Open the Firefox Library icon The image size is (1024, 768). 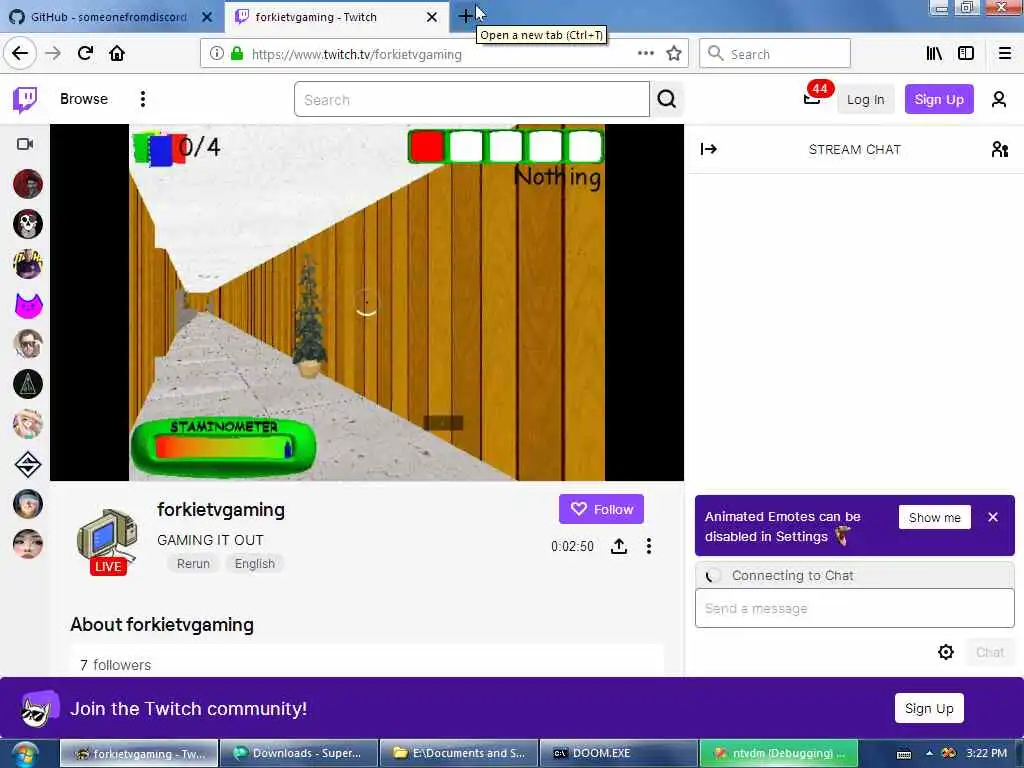tap(934, 54)
